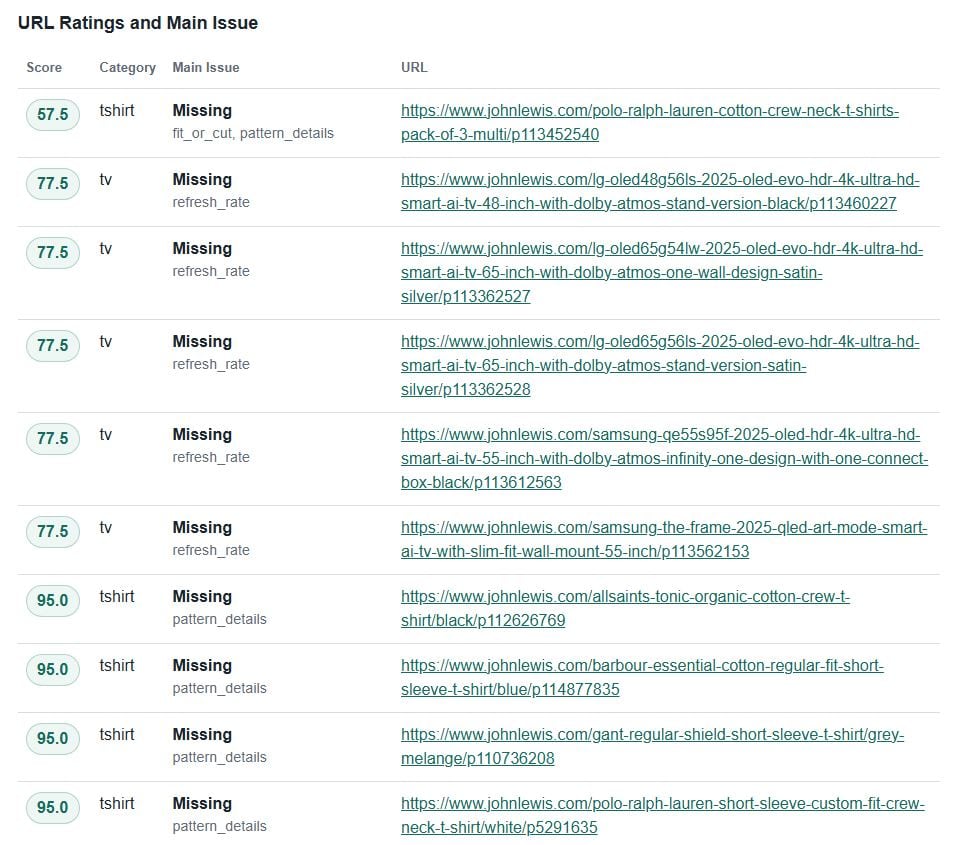Click the Score column header
The image size is (957, 845).
pos(44,67)
